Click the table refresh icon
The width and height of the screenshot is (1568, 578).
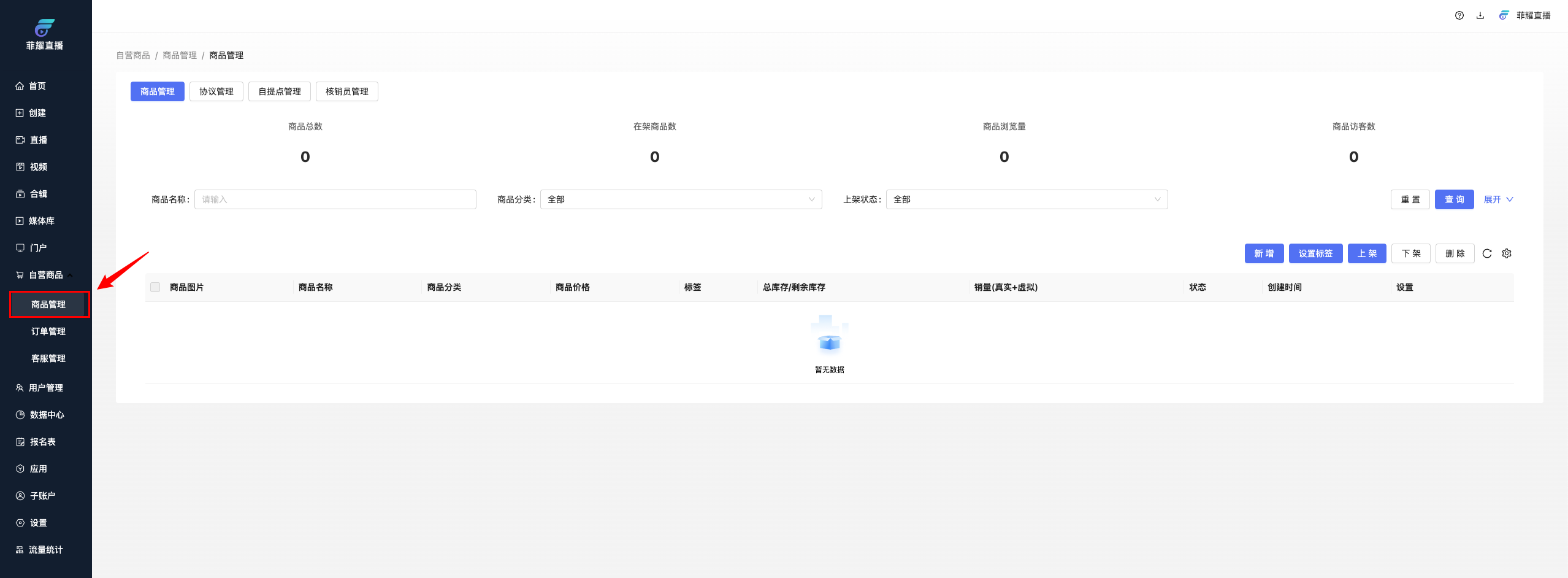pos(1486,253)
